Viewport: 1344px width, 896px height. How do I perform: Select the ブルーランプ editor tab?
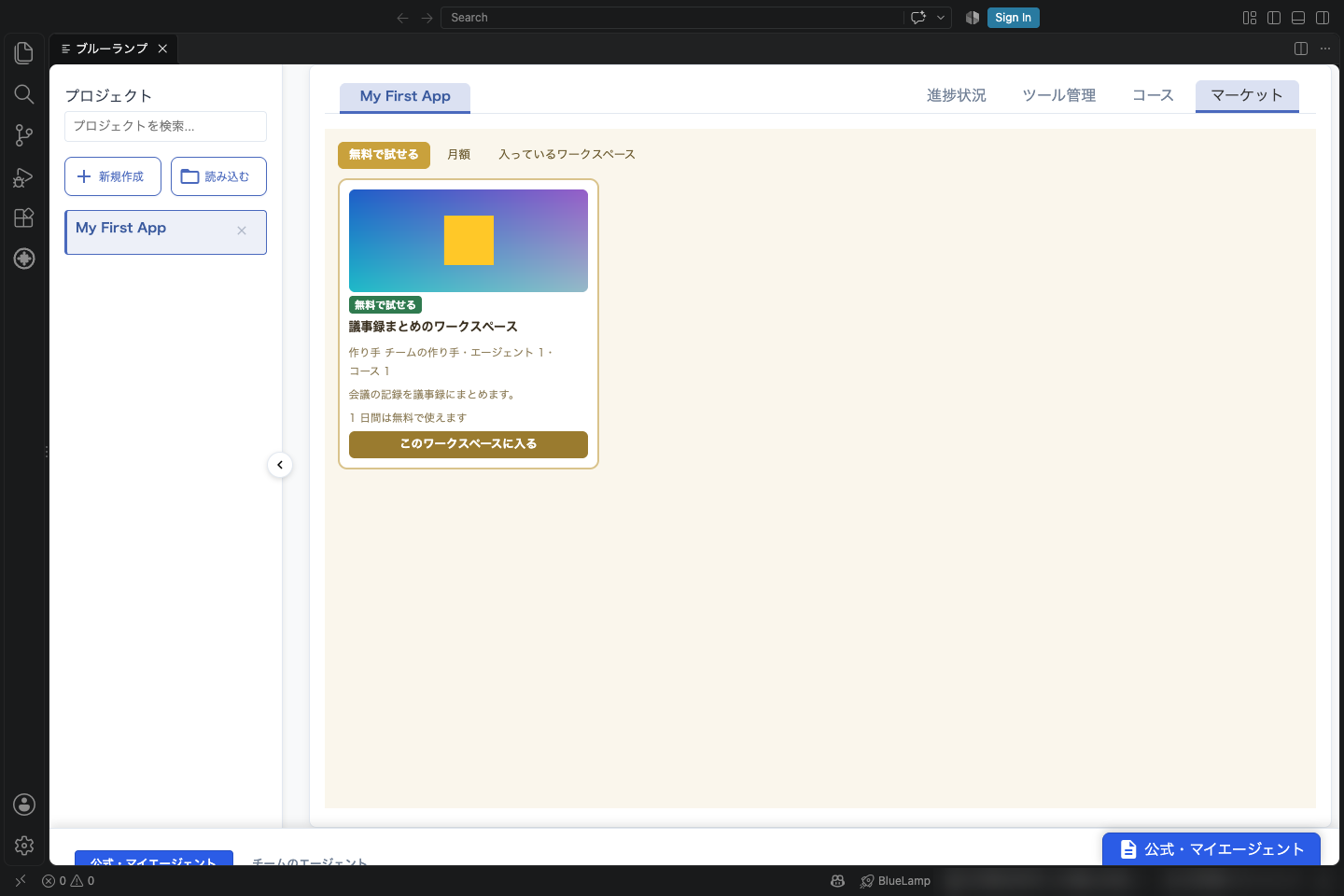coord(113,49)
